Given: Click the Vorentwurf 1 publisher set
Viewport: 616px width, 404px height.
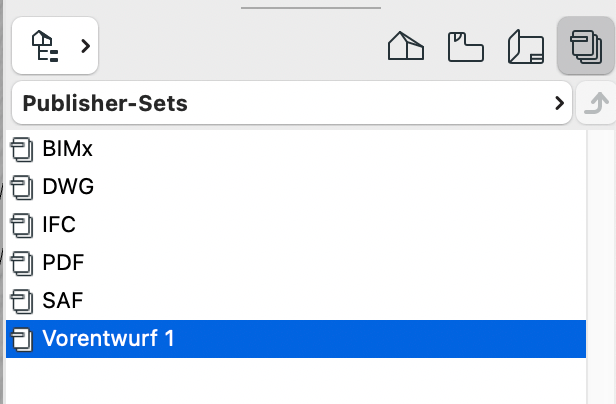Looking at the screenshot, I should point(296,339).
